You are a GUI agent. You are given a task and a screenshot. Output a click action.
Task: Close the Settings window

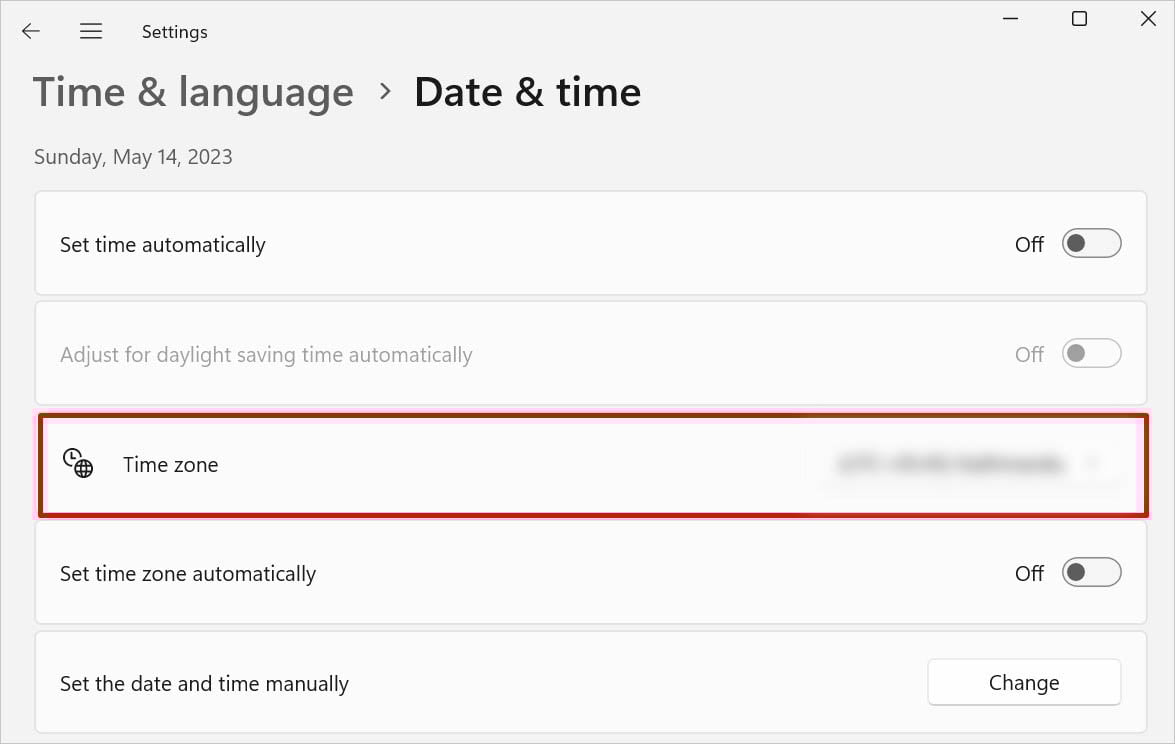pyautogui.click(x=1148, y=19)
